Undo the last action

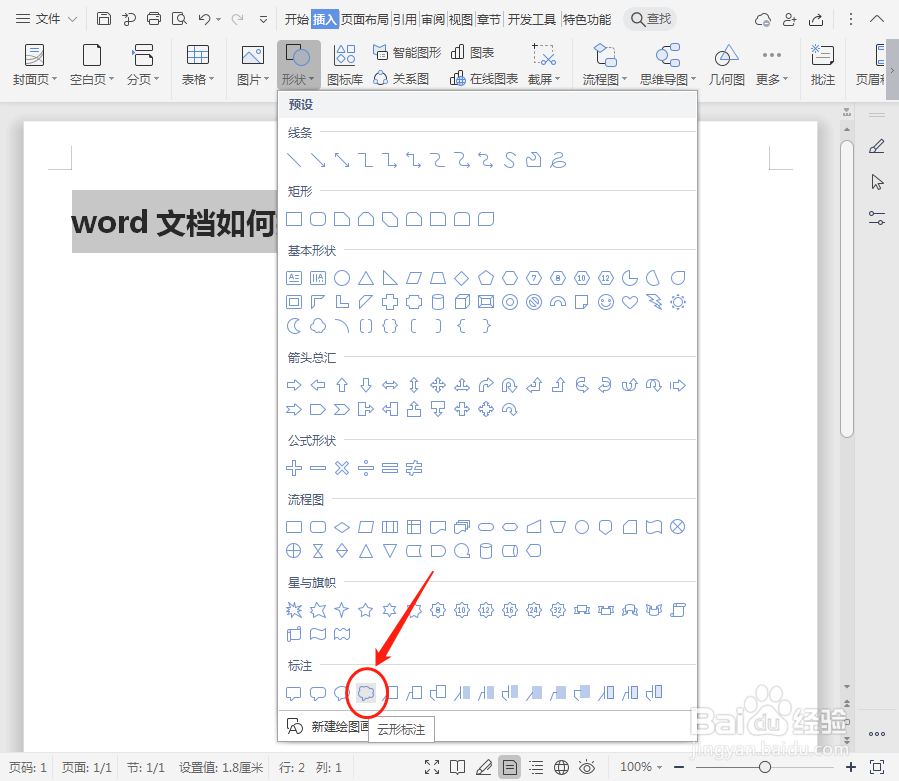click(204, 19)
